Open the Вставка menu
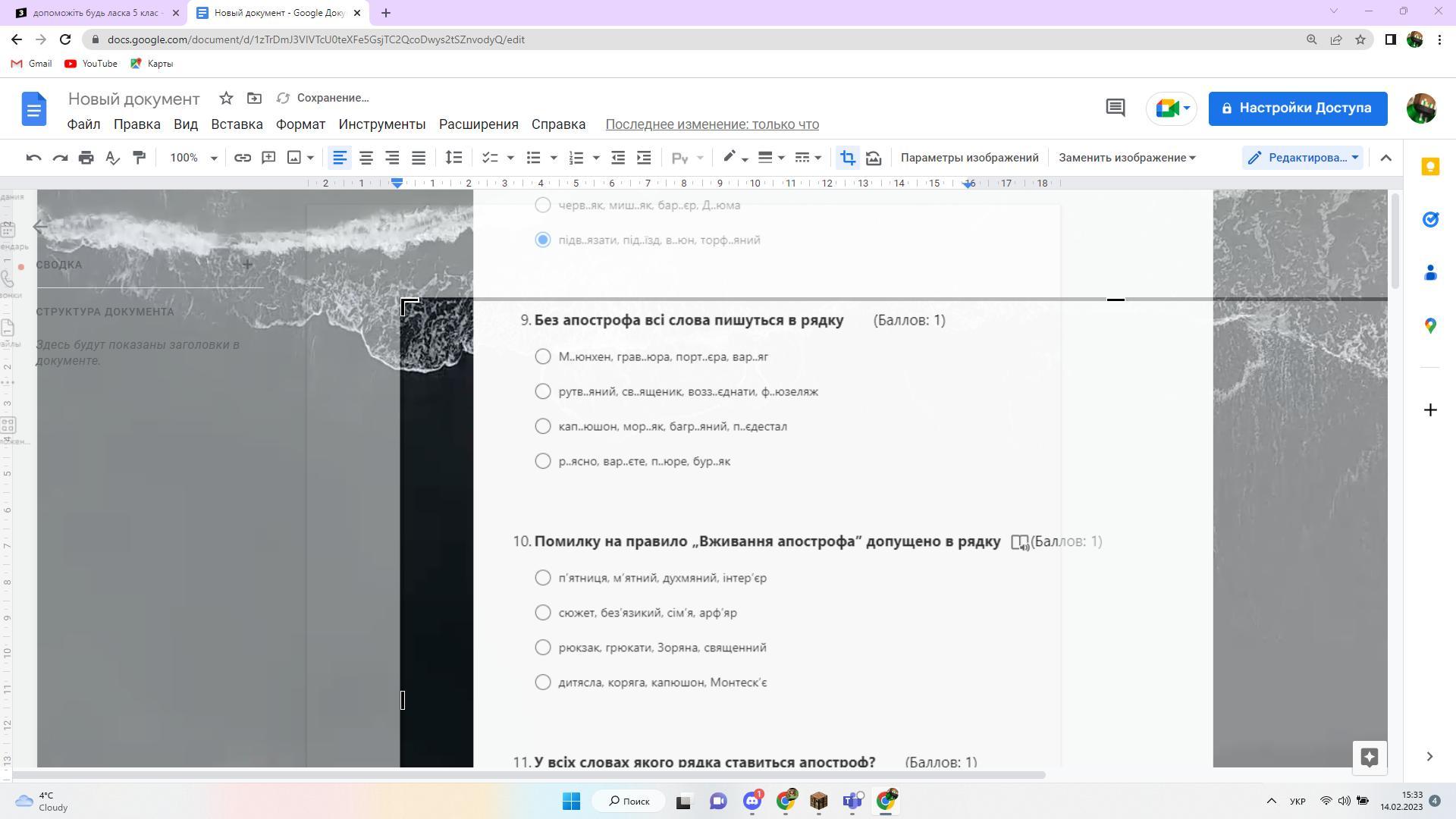1456x819 pixels. 237,124
